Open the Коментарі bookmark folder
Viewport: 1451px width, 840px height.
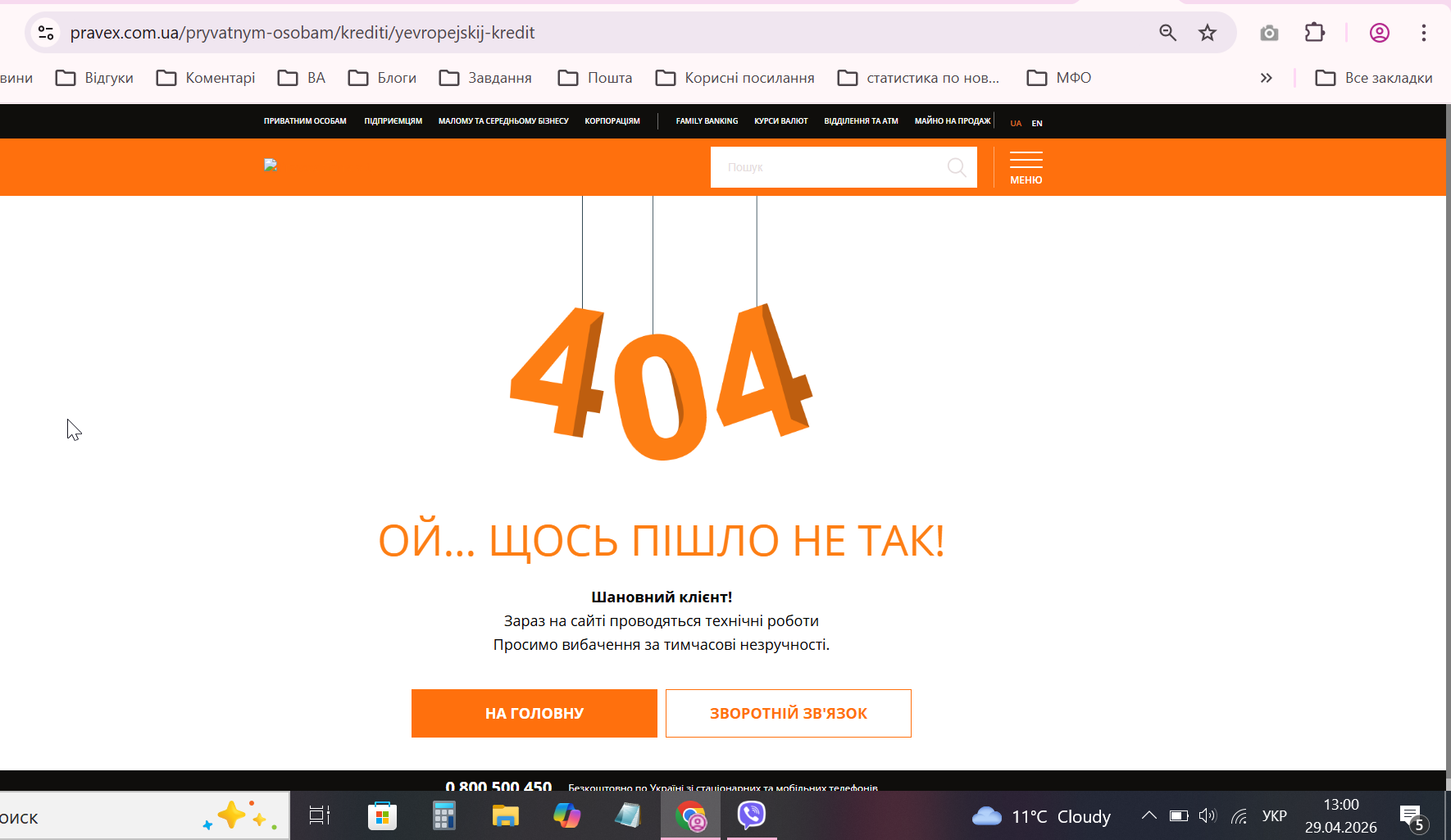(206, 78)
